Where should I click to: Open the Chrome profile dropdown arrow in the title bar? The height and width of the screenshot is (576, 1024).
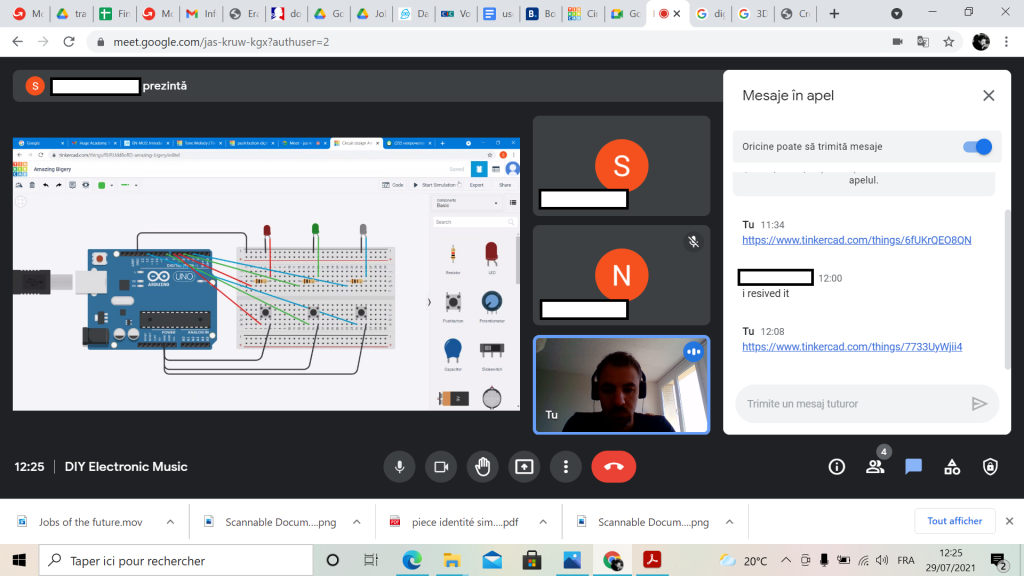coord(896,14)
